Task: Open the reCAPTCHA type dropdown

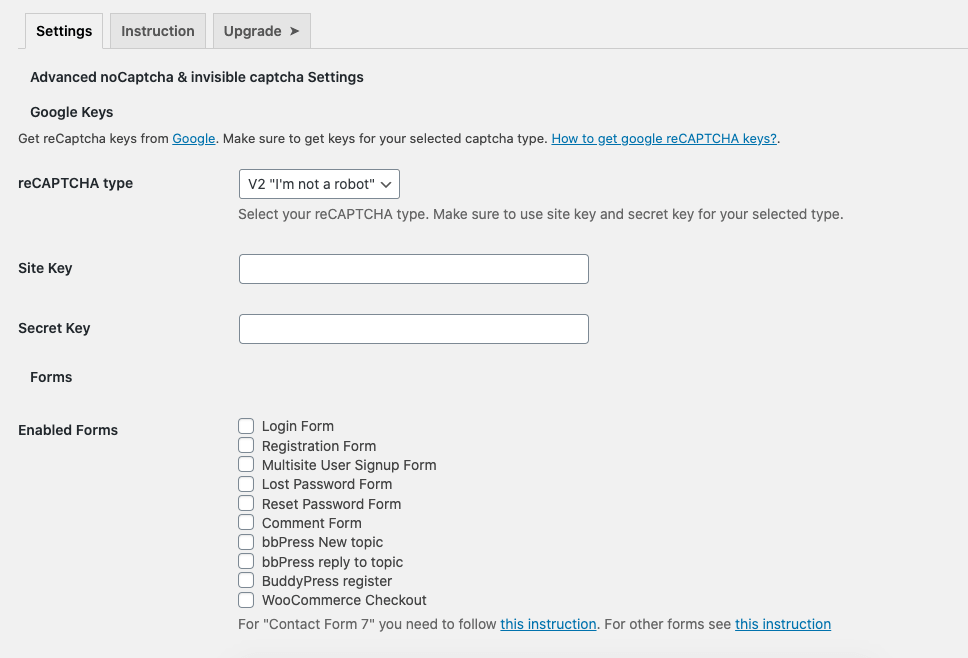Action: click(x=319, y=184)
